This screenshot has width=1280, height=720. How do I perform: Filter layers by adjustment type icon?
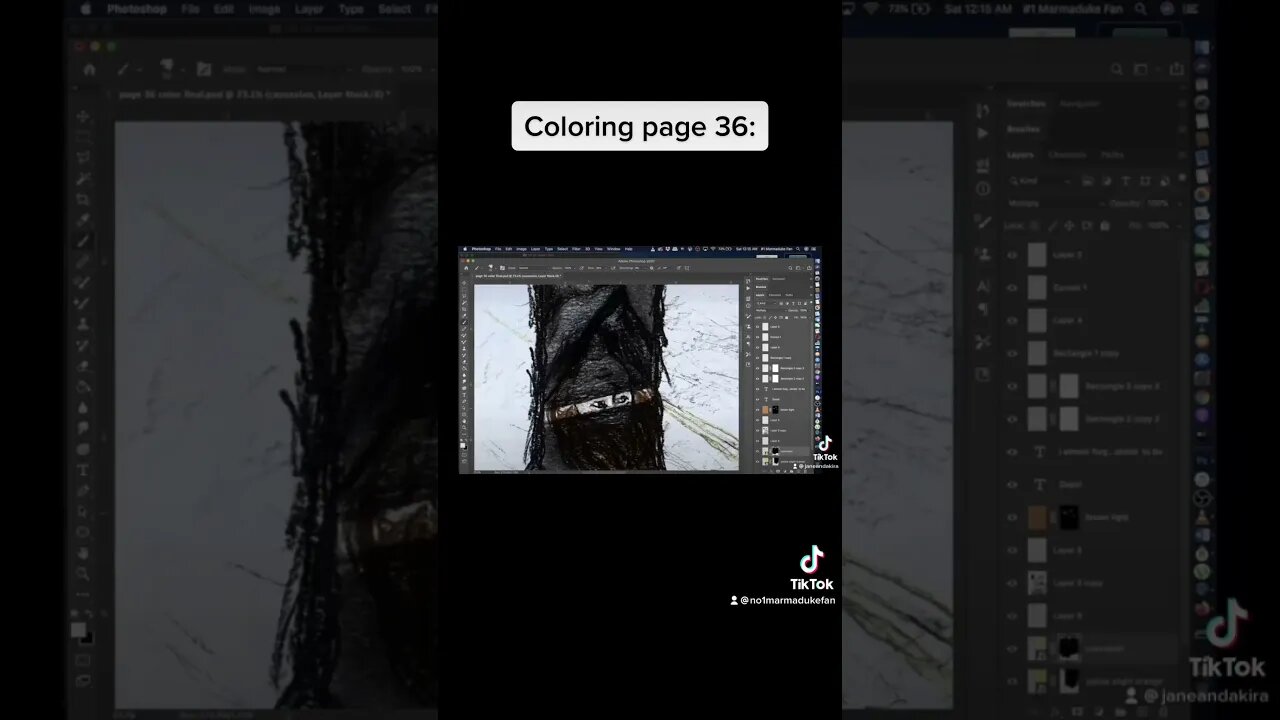pos(1106,180)
